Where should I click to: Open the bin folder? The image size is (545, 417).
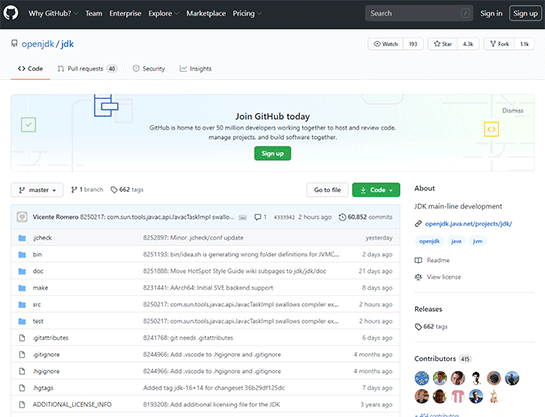click(x=37, y=255)
